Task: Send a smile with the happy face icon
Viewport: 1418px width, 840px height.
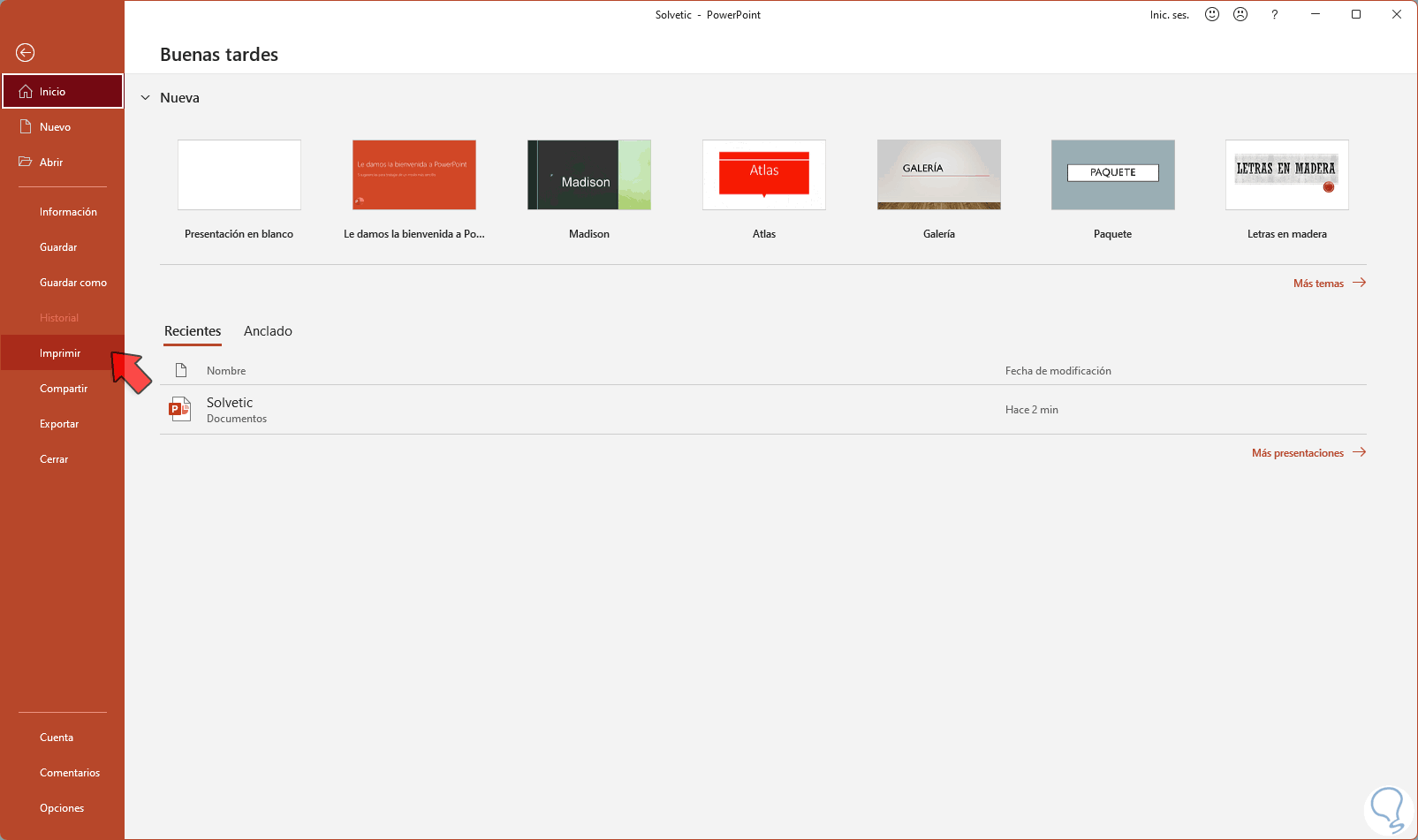Action: tap(1212, 14)
